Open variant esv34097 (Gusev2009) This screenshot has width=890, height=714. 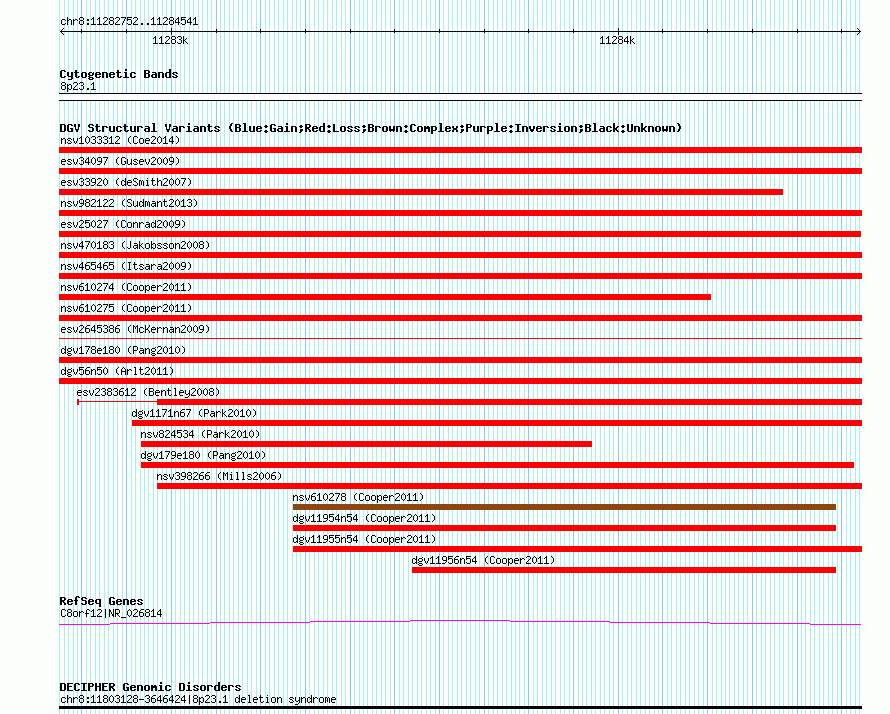(120, 161)
